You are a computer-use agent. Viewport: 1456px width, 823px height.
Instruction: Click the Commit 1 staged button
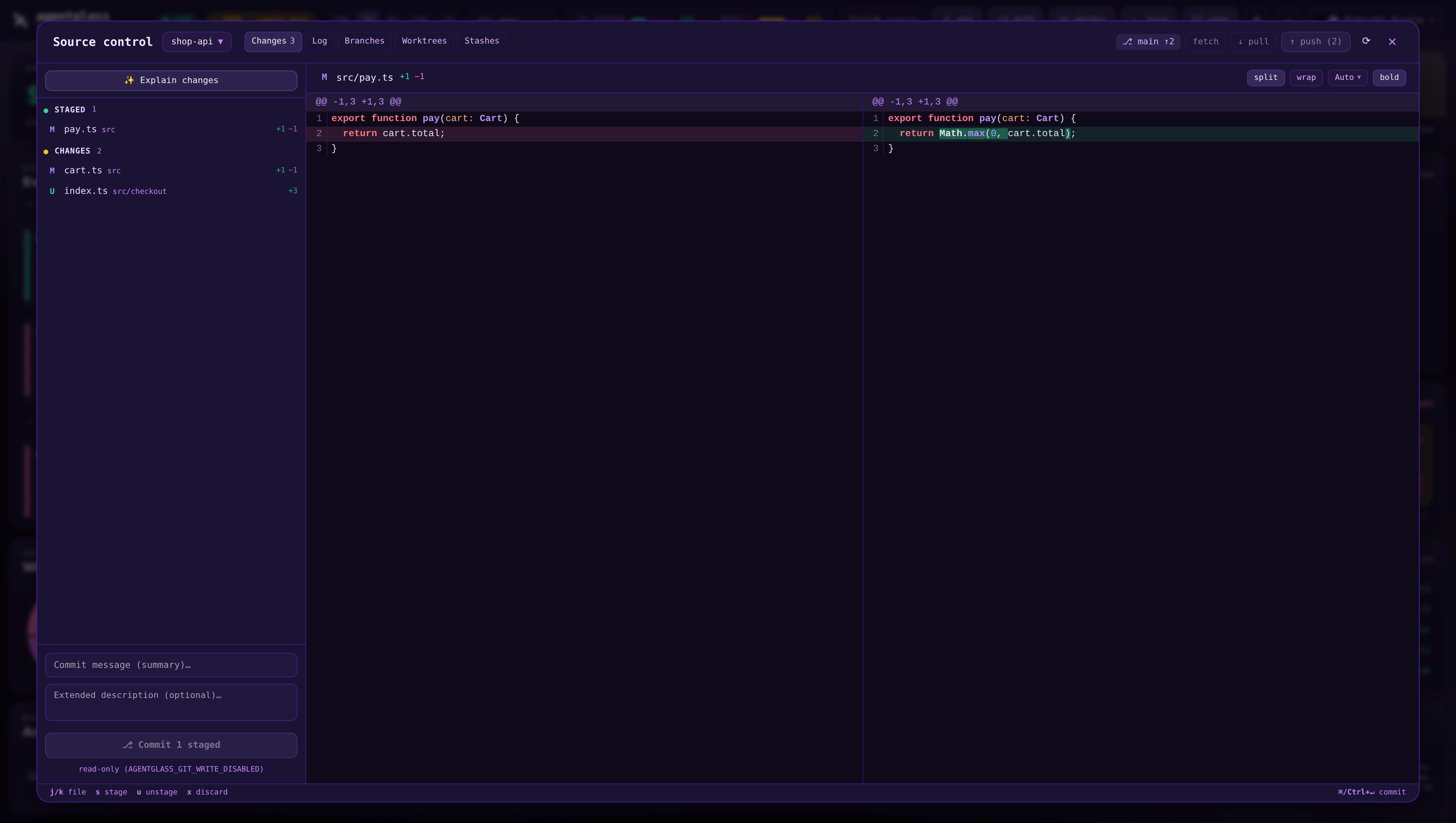(x=171, y=745)
